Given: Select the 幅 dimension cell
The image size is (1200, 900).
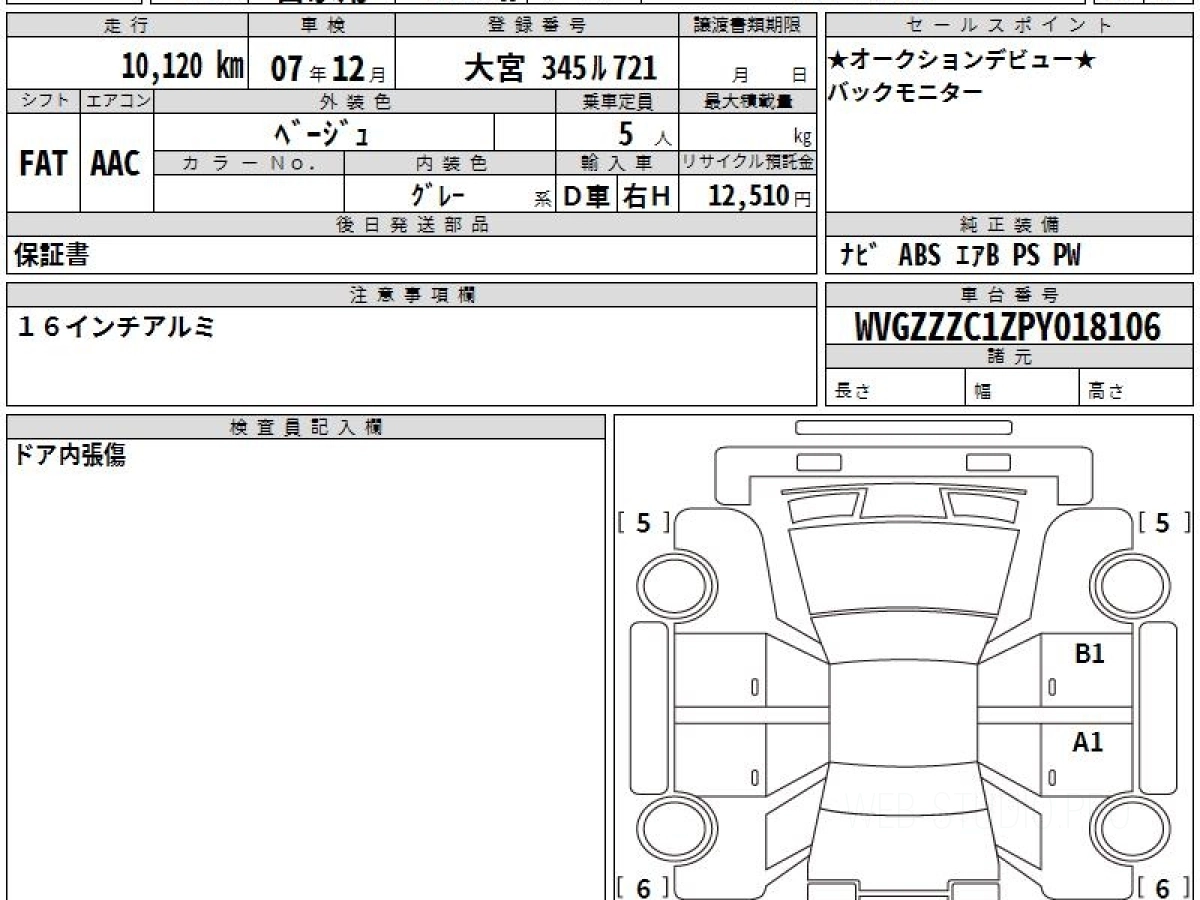Looking at the screenshot, I should [1023, 388].
